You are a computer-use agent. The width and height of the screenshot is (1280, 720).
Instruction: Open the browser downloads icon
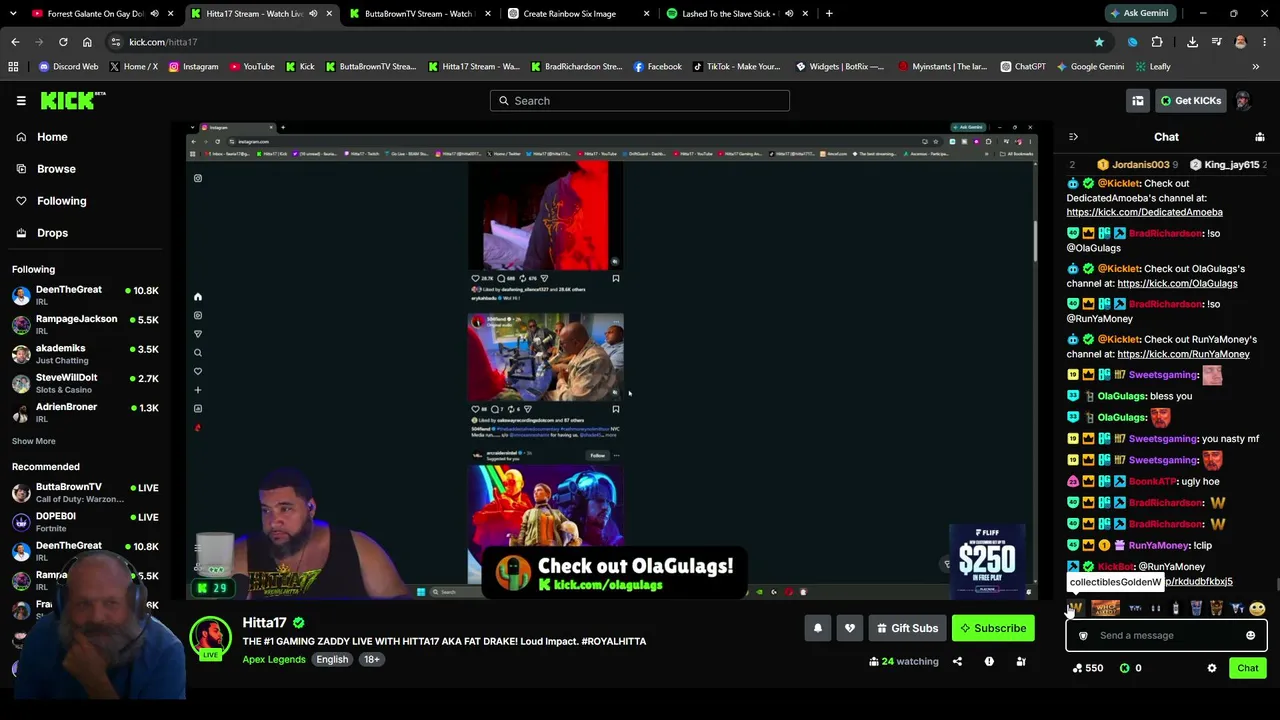coord(1192,42)
